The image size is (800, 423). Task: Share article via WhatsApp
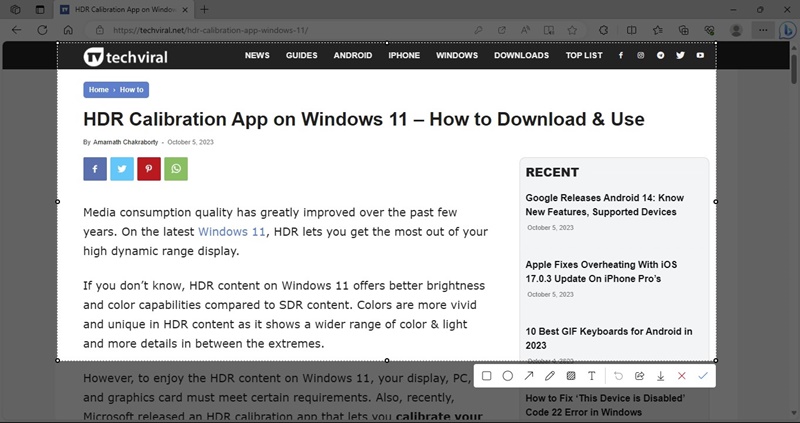(176, 169)
